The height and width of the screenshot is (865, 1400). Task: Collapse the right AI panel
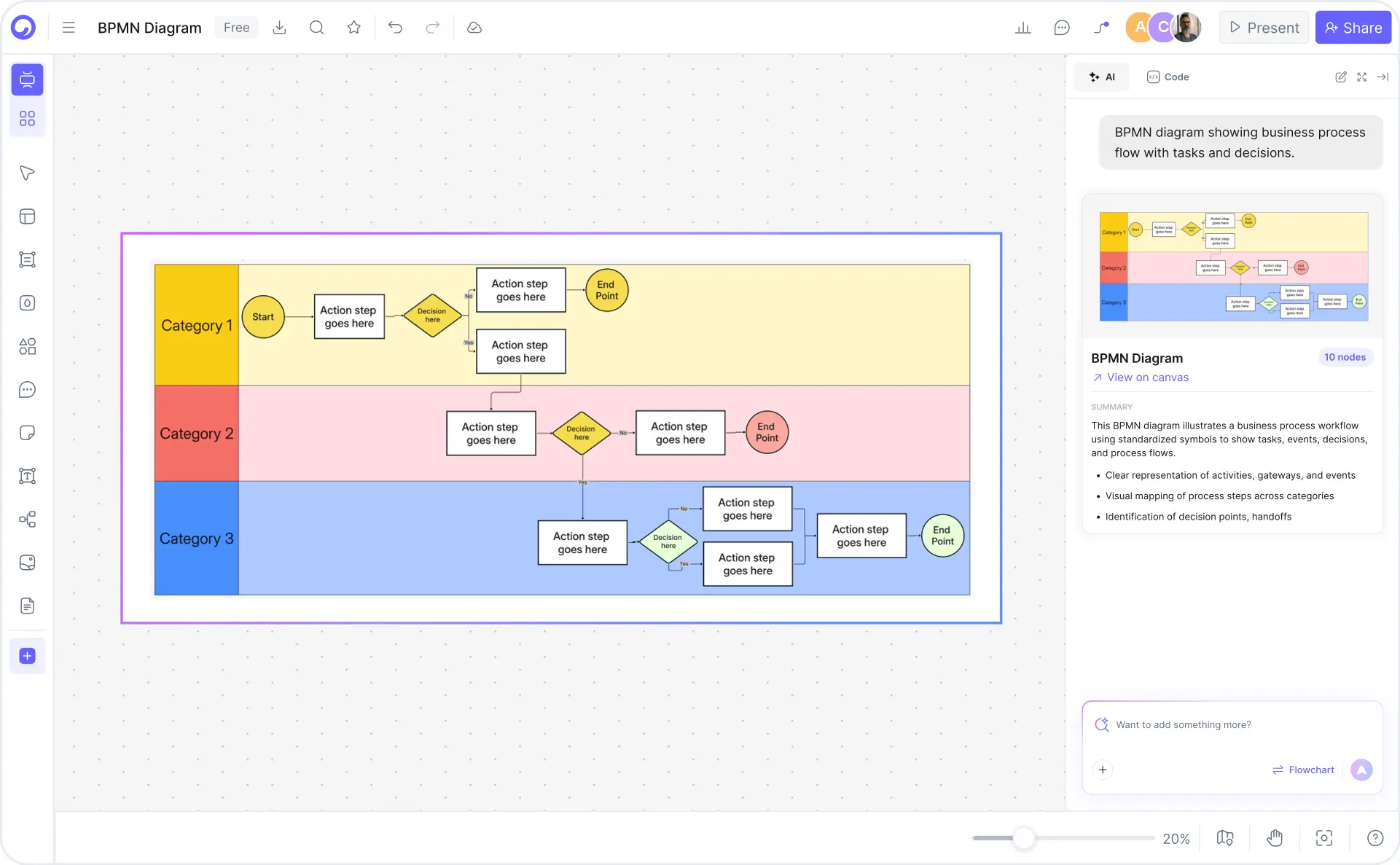click(1384, 77)
